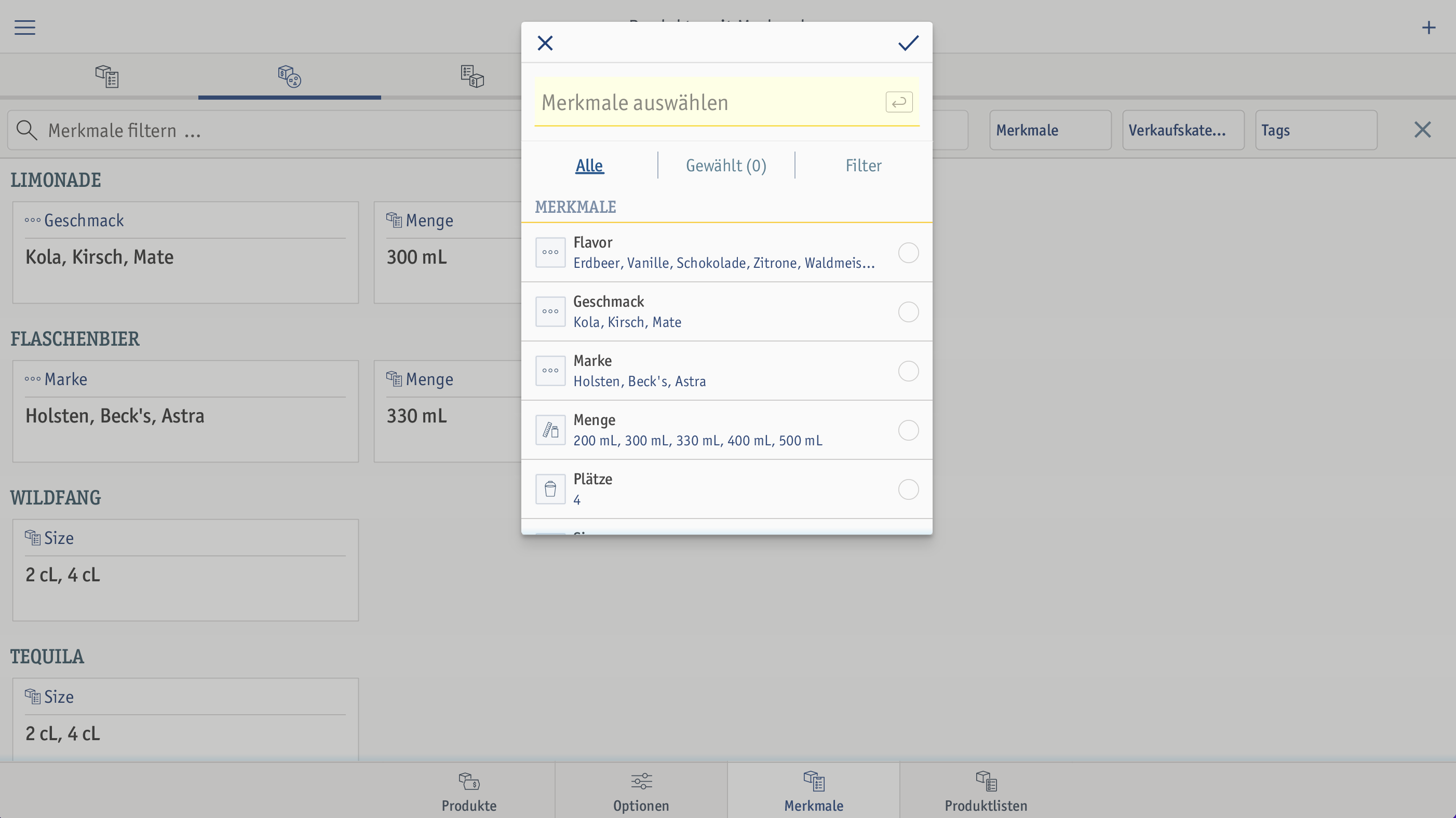
Task: Click 'Kola, Kirsch, Mate' in Limonade card
Action: pos(100,257)
